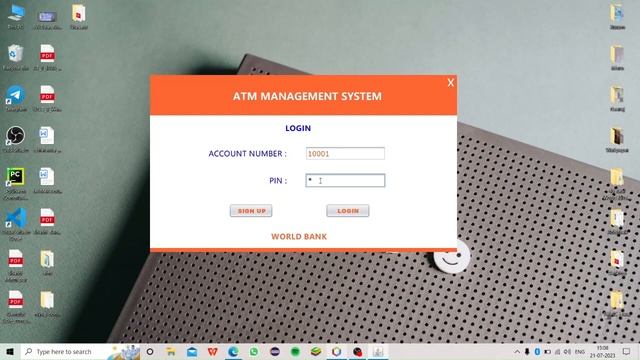Show hidden system tray icons
The image size is (640, 360).
[x=517, y=351]
